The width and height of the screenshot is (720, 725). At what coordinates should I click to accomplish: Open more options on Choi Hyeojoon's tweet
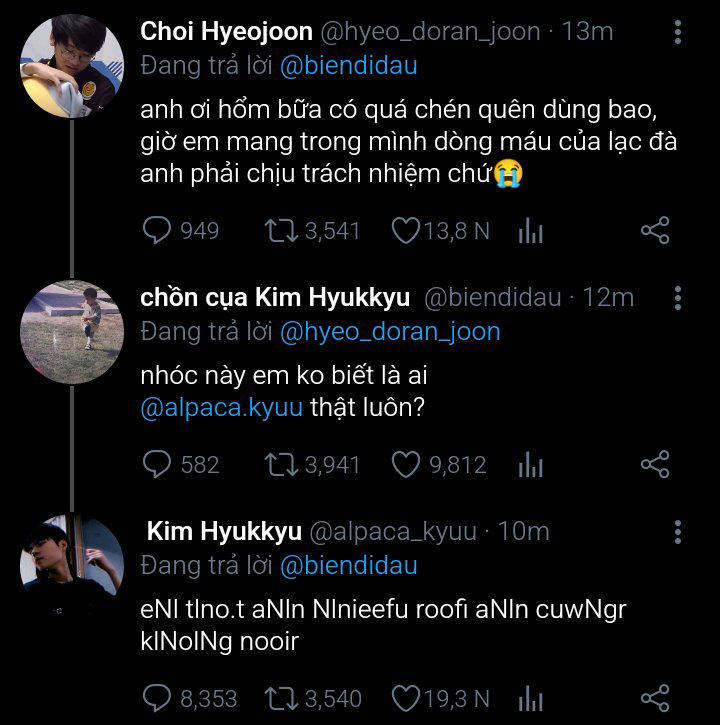[678, 32]
